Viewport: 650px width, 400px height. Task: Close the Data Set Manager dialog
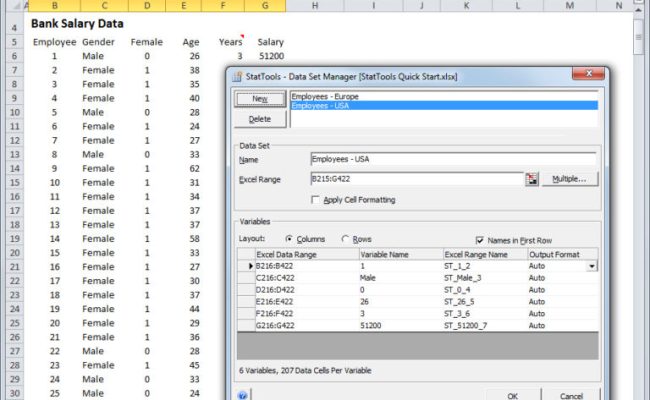[588, 73]
